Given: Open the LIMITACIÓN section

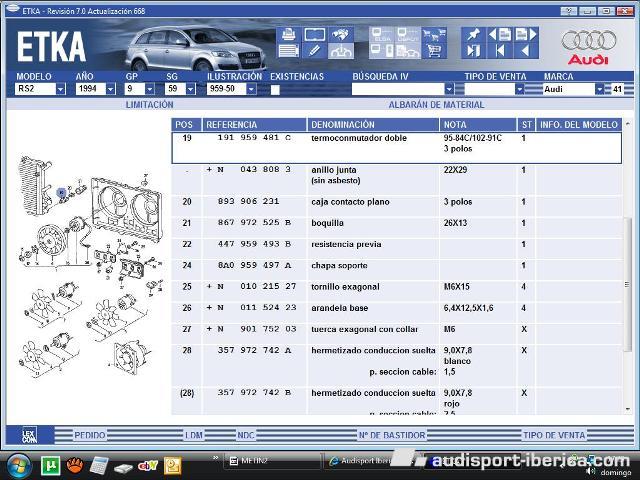Looking at the screenshot, I should pyautogui.click(x=149, y=105).
